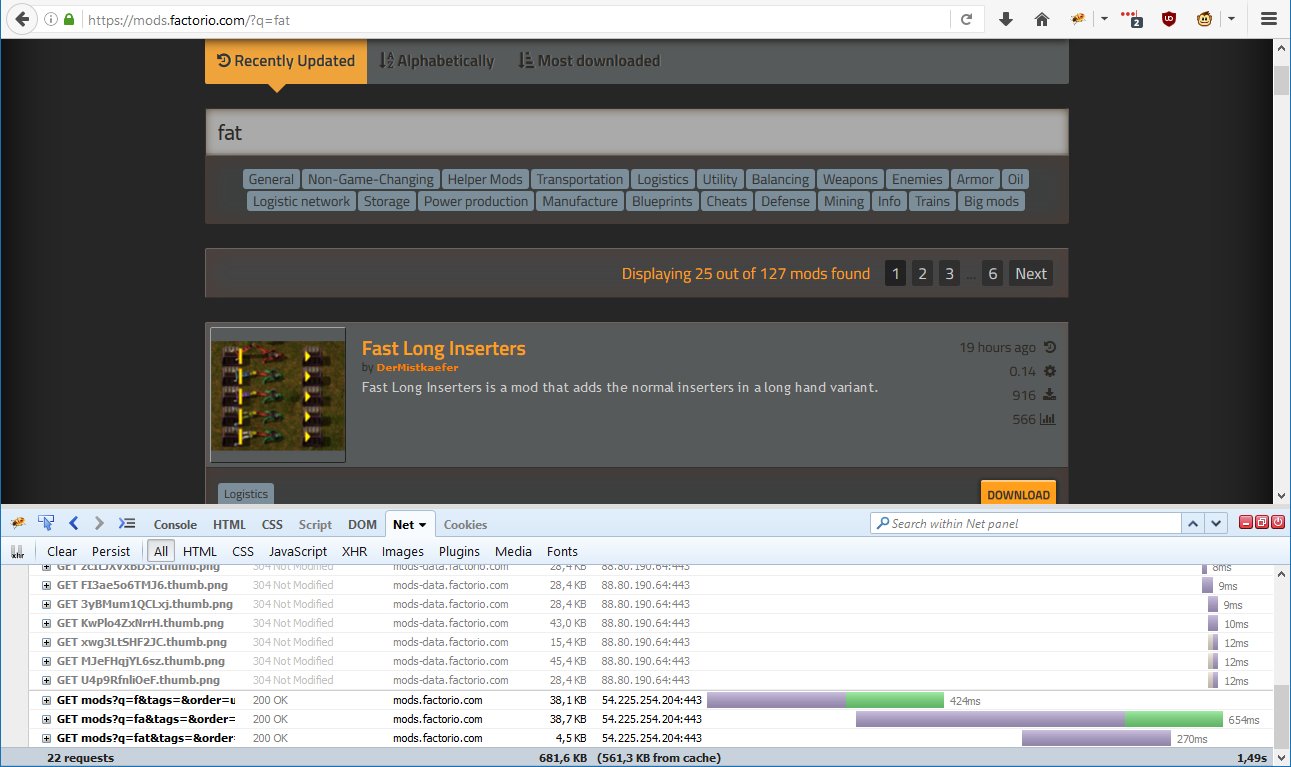Filter Net requests by JavaScript
The height and width of the screenshot is (767, 1291).
[298, 551]
